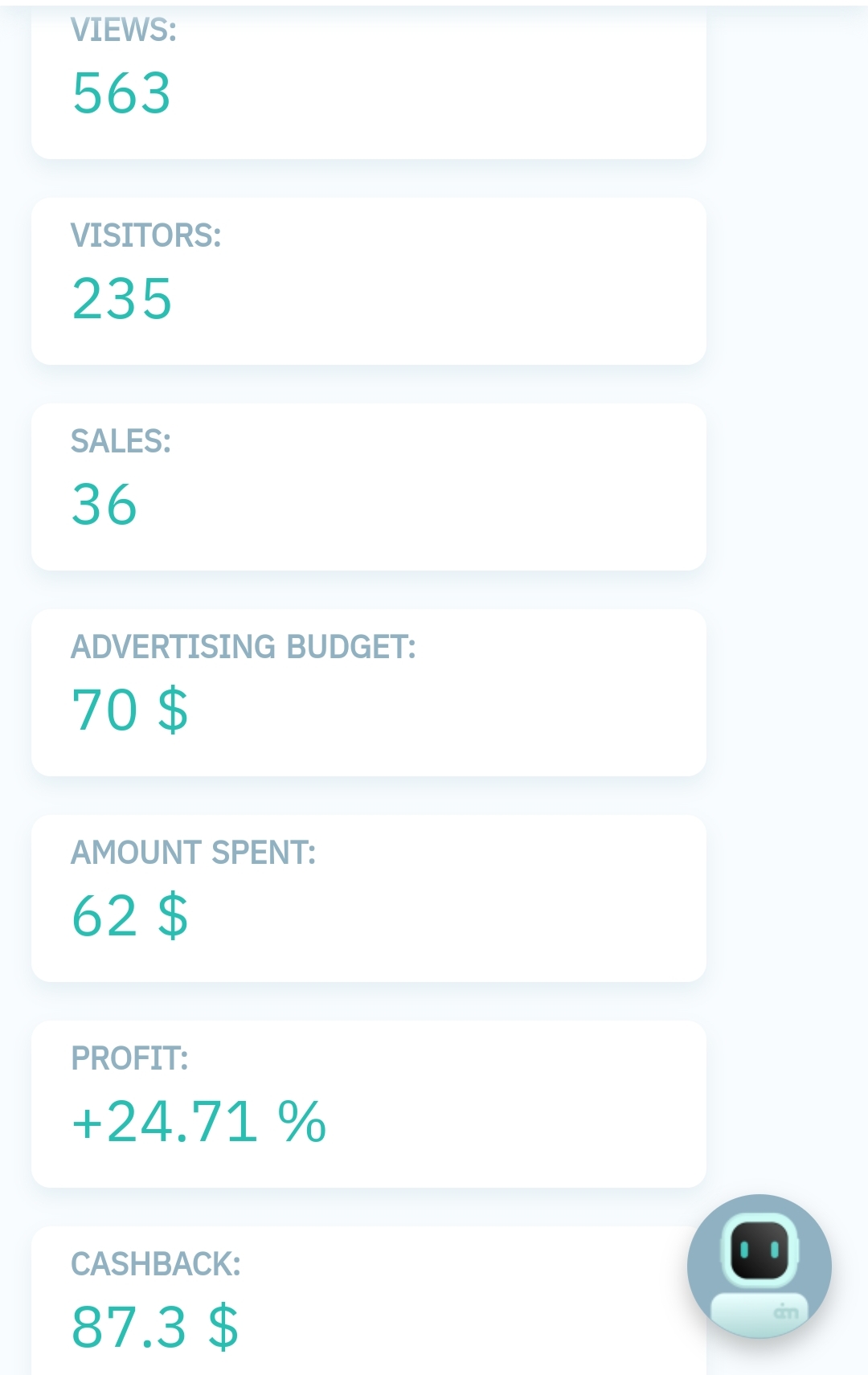Viewport: 868px width, 1375px height.
Task: Tap the 87.3 cashback number
Action: point(129,1327)
